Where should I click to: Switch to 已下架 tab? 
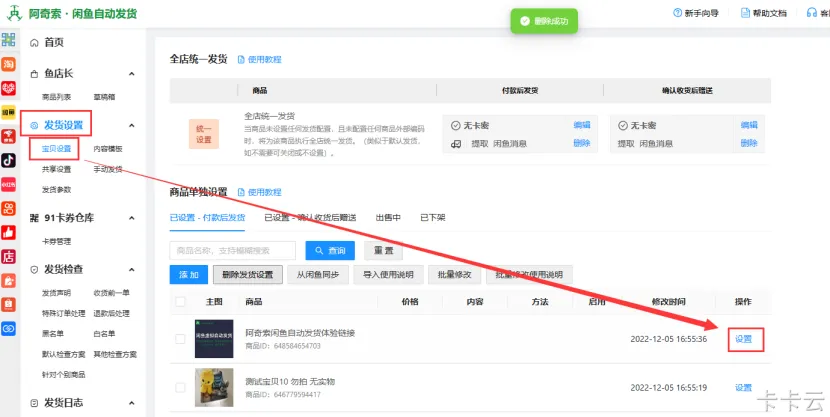pyautogui.click(x=432, y=217)
